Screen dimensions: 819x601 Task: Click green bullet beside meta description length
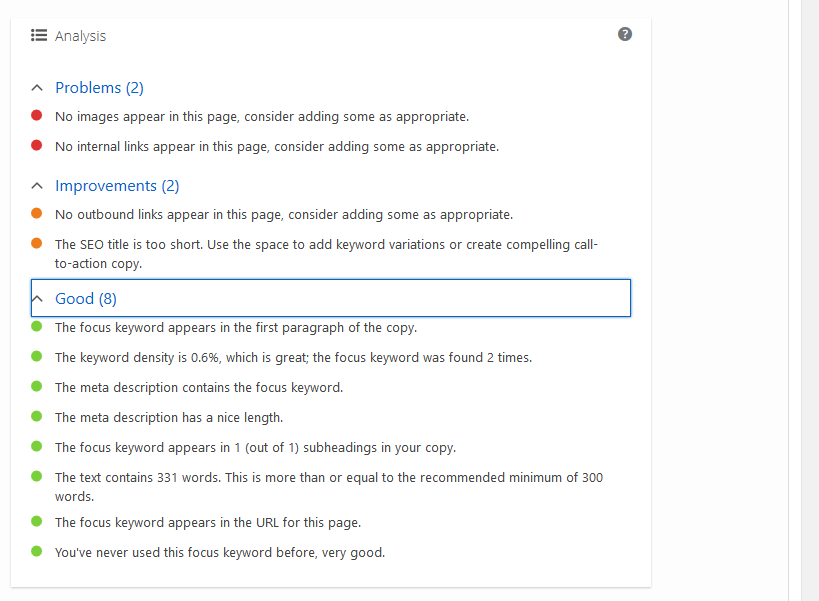(x=37, y=416)
